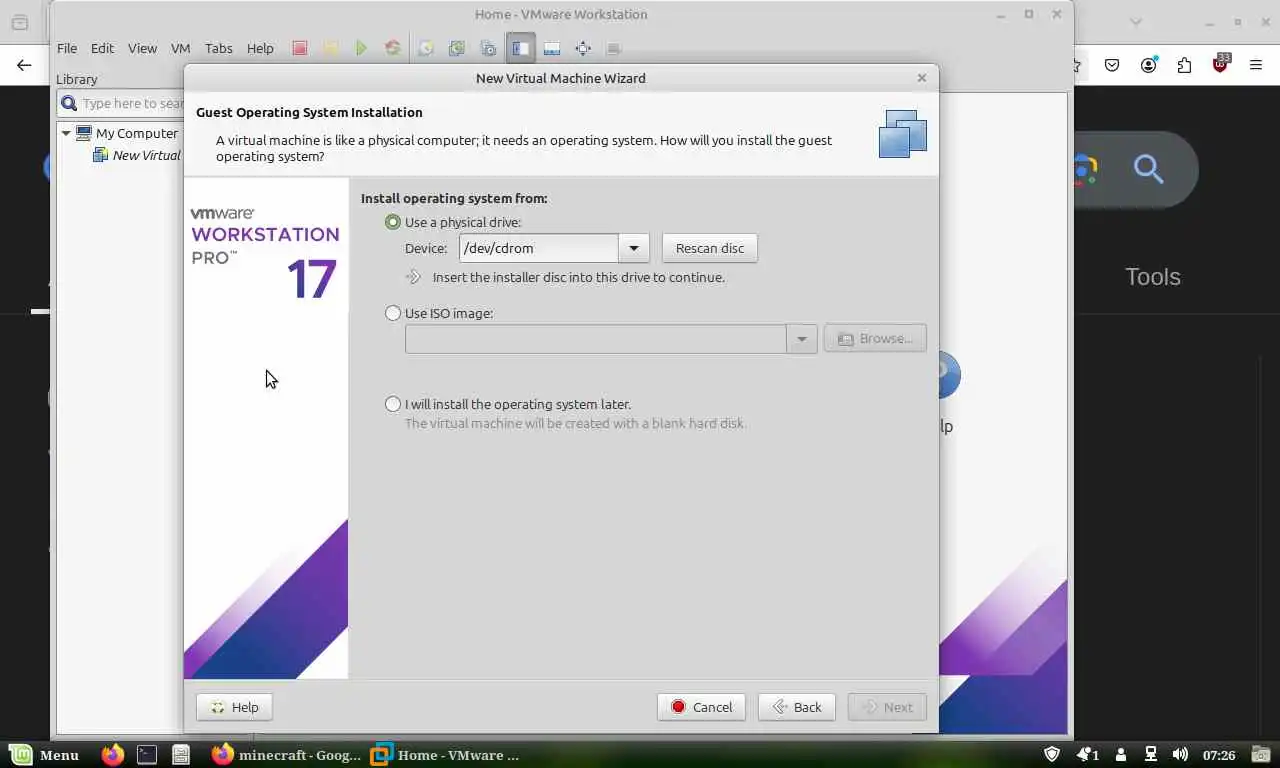
Task: Click the network icon in system tray
Action: 1150,754
